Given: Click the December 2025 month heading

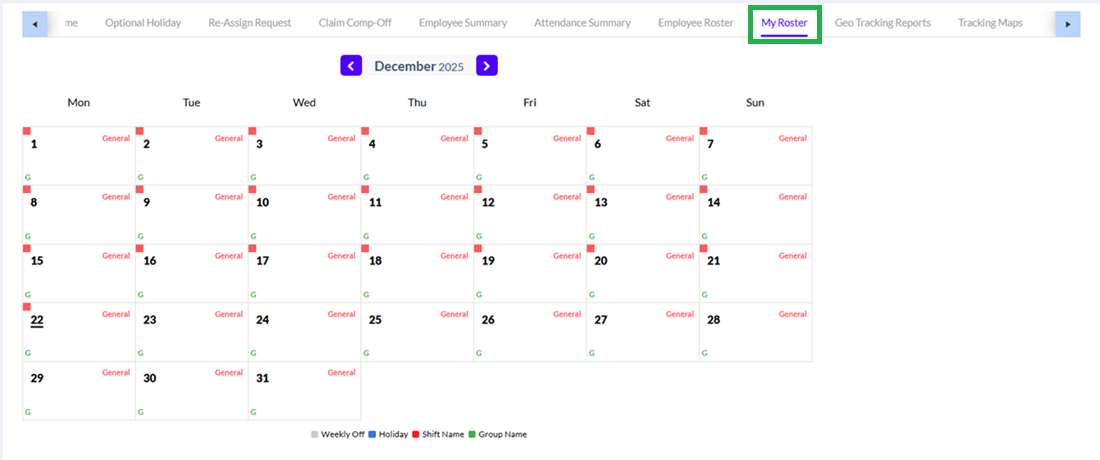Looking at the screenshot, I should click(419, 66).
